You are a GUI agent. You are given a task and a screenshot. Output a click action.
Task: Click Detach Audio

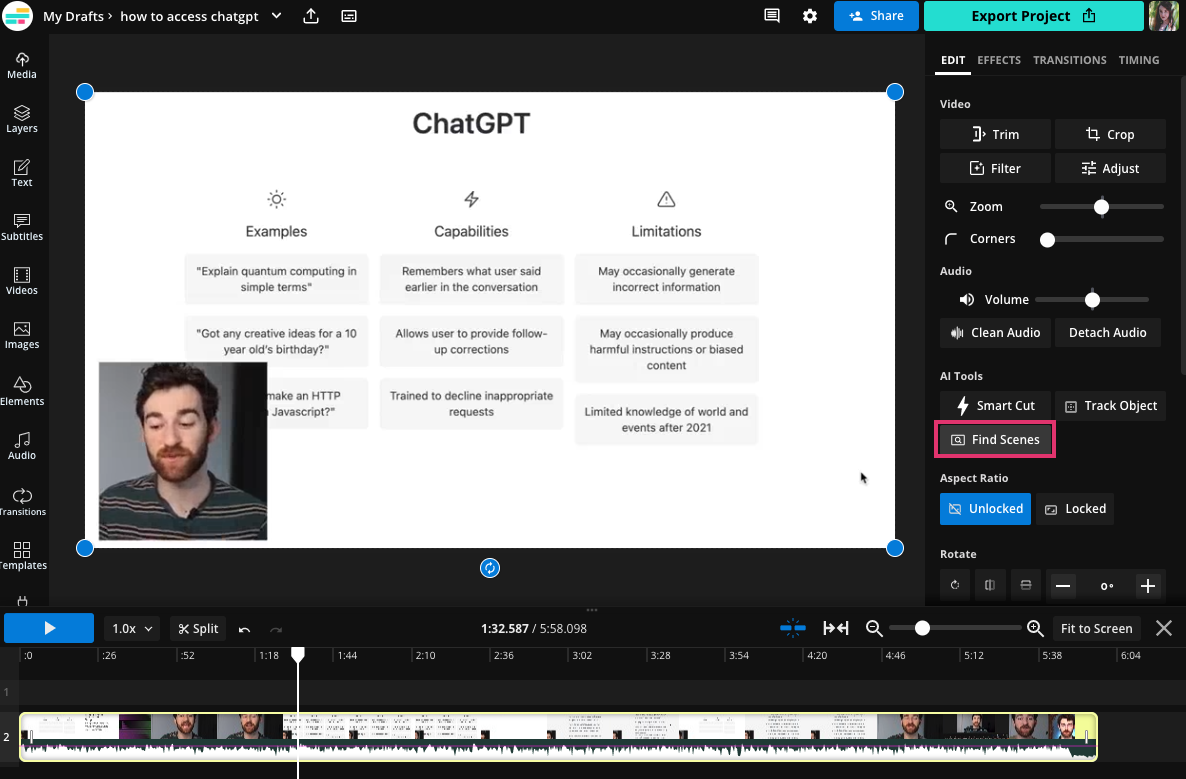pyautogui.click(x=1107, y=332)
